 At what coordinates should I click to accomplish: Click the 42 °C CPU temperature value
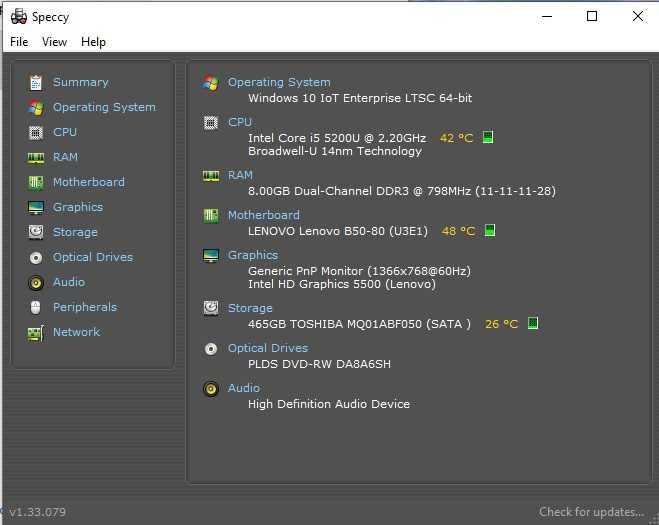[x=456, y=138]
